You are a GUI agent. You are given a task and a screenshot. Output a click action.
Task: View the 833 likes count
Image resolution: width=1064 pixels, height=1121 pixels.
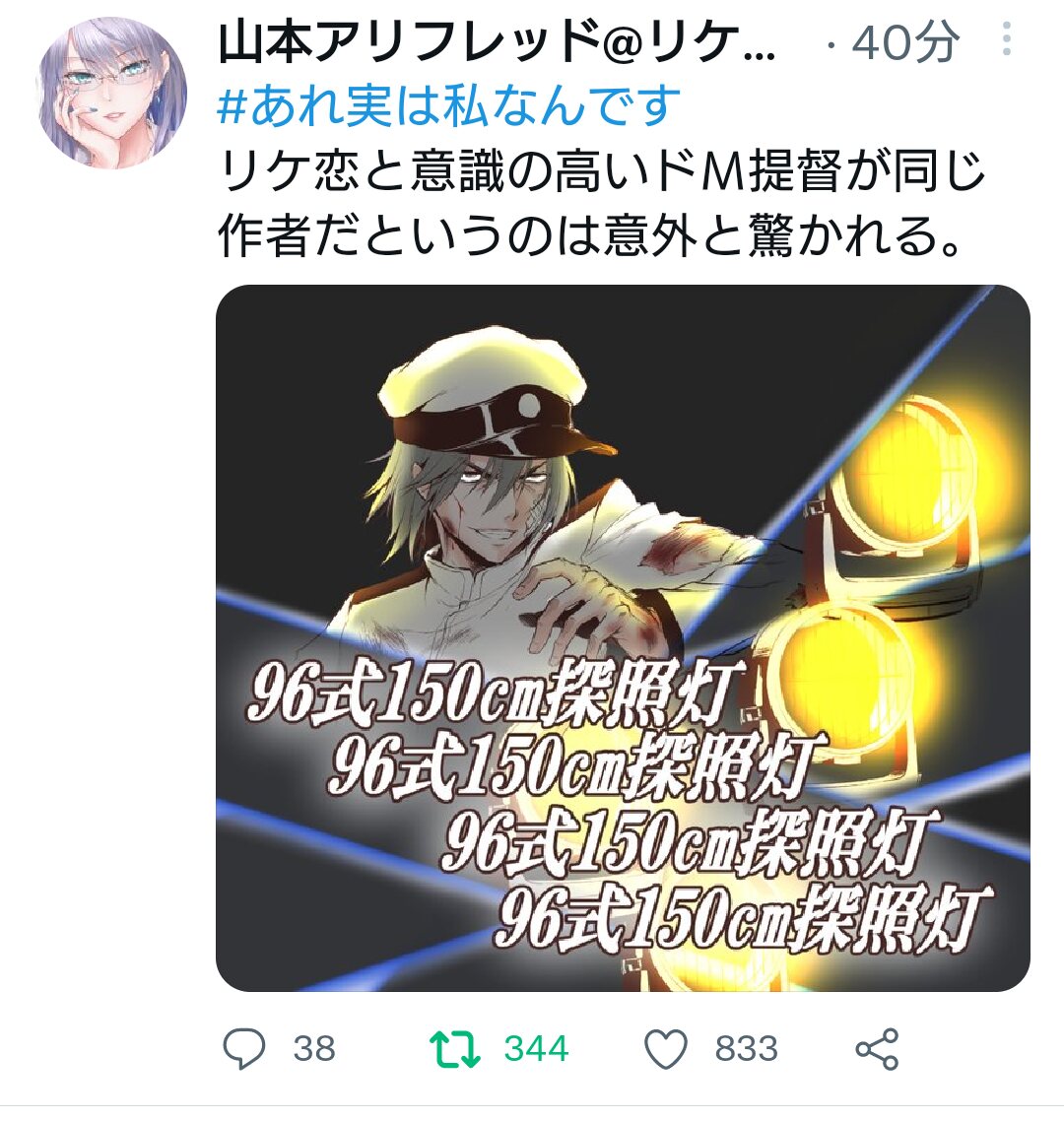[746, 1049]
